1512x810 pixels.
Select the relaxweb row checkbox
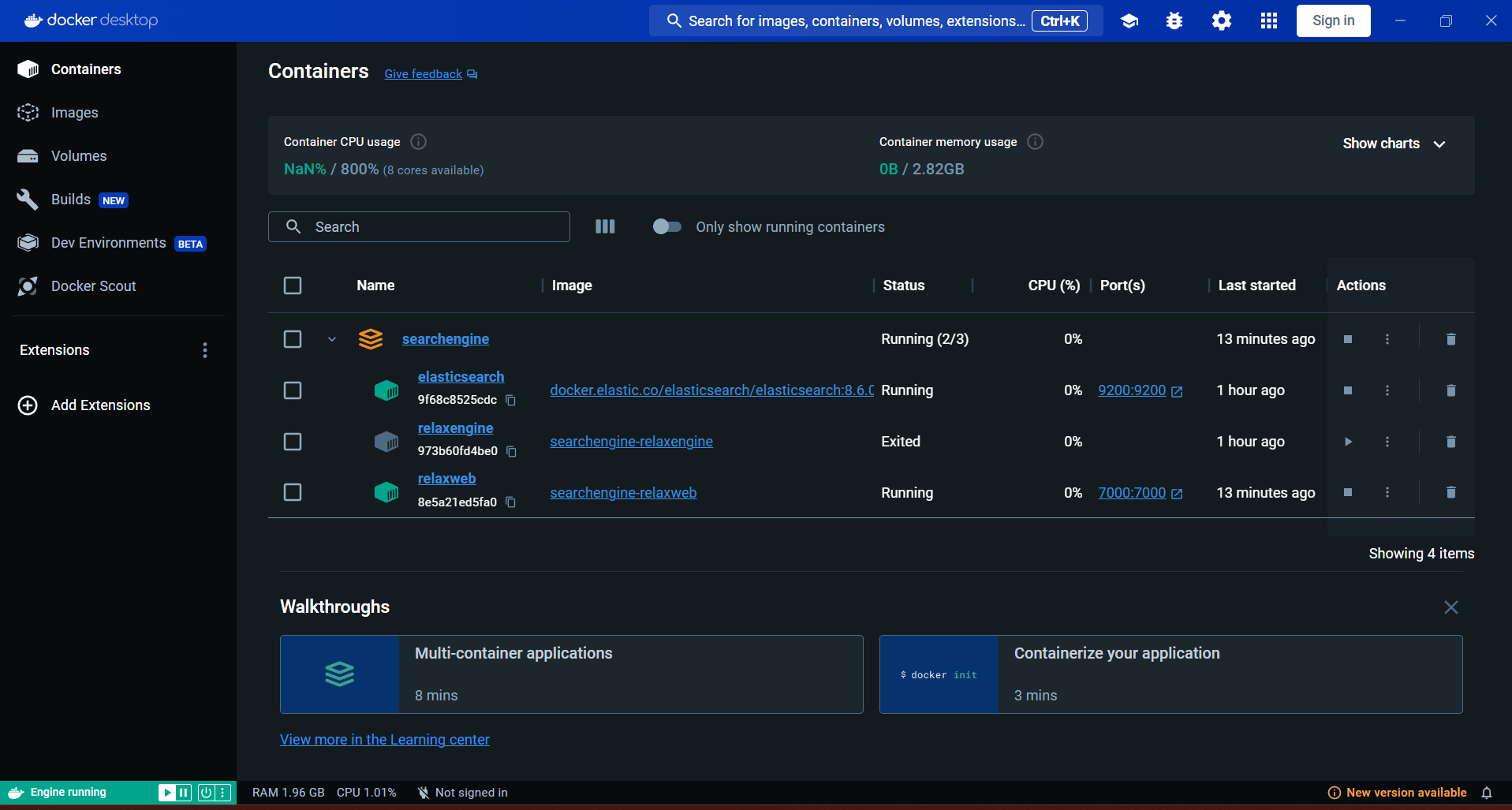pos(293,492)
